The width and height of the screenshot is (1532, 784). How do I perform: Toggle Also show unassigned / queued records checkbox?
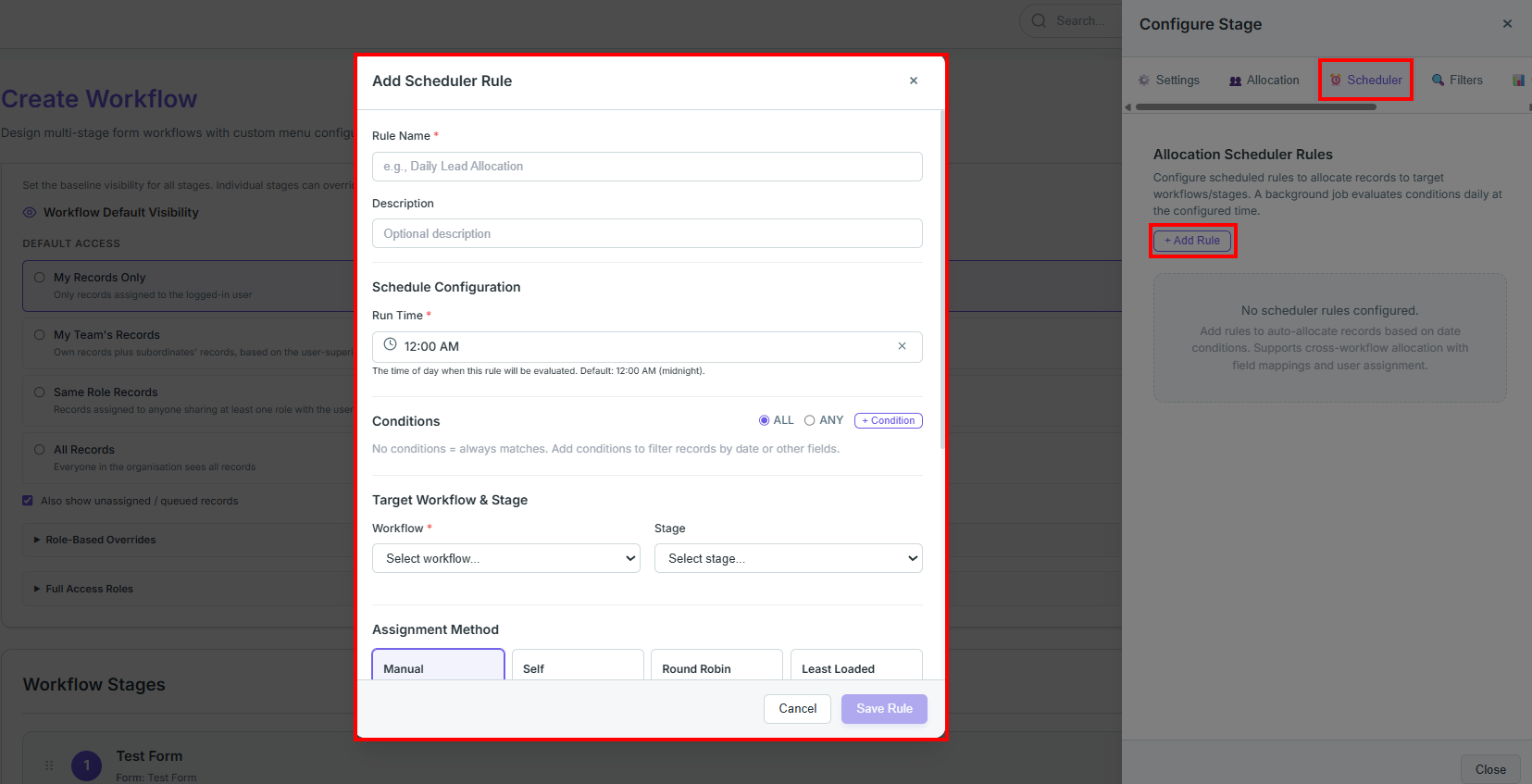[28, 501]
